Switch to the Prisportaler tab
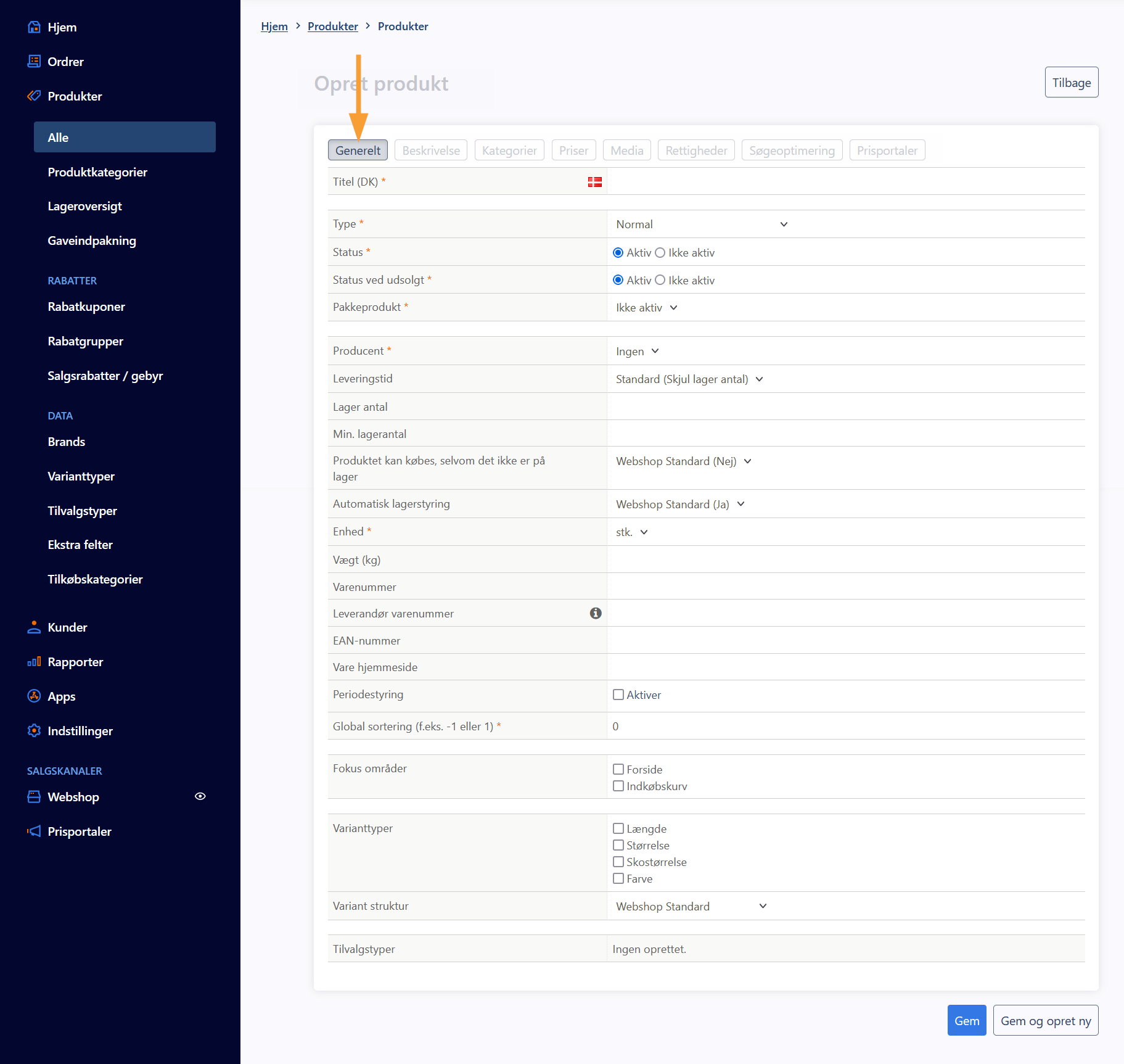This screenshot has width=1124, height=1064. [x=887, y=151]
